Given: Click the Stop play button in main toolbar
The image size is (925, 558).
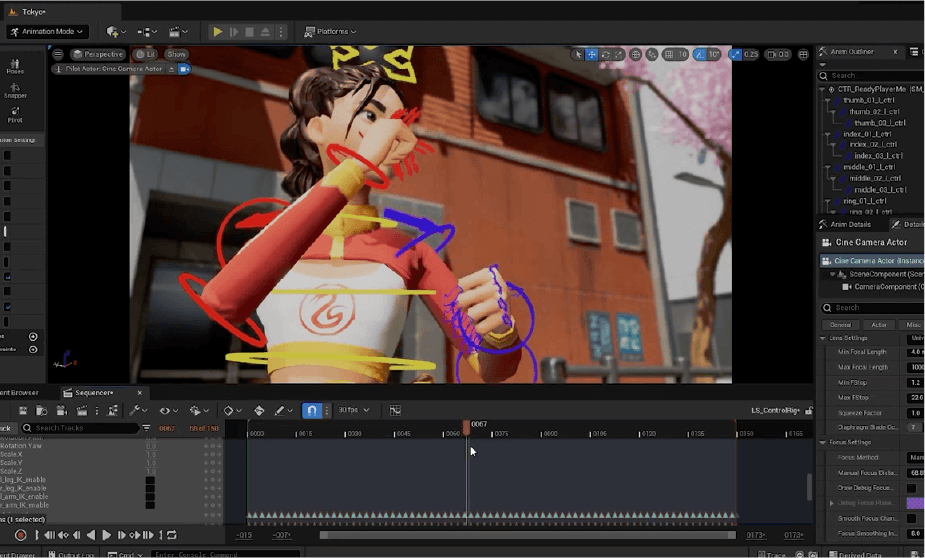Looking at the screenshot, I should (250, 32).
